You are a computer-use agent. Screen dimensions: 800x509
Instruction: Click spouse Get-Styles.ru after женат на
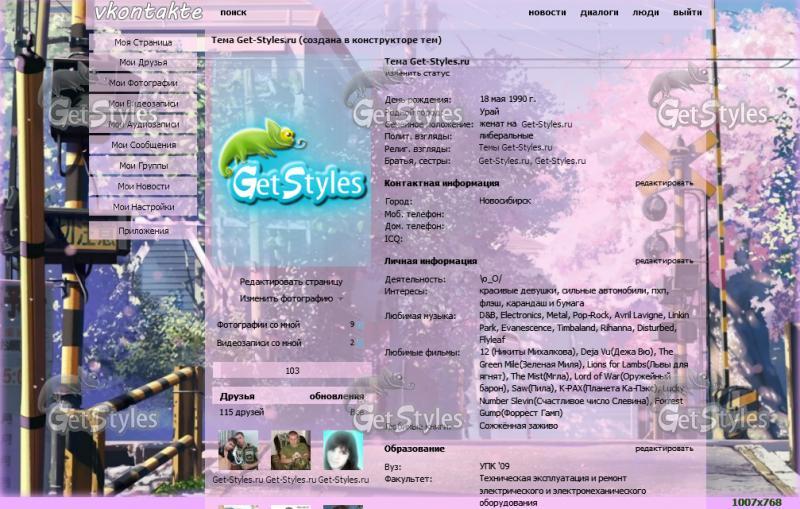pyautogui.click(x=546, y=124)
